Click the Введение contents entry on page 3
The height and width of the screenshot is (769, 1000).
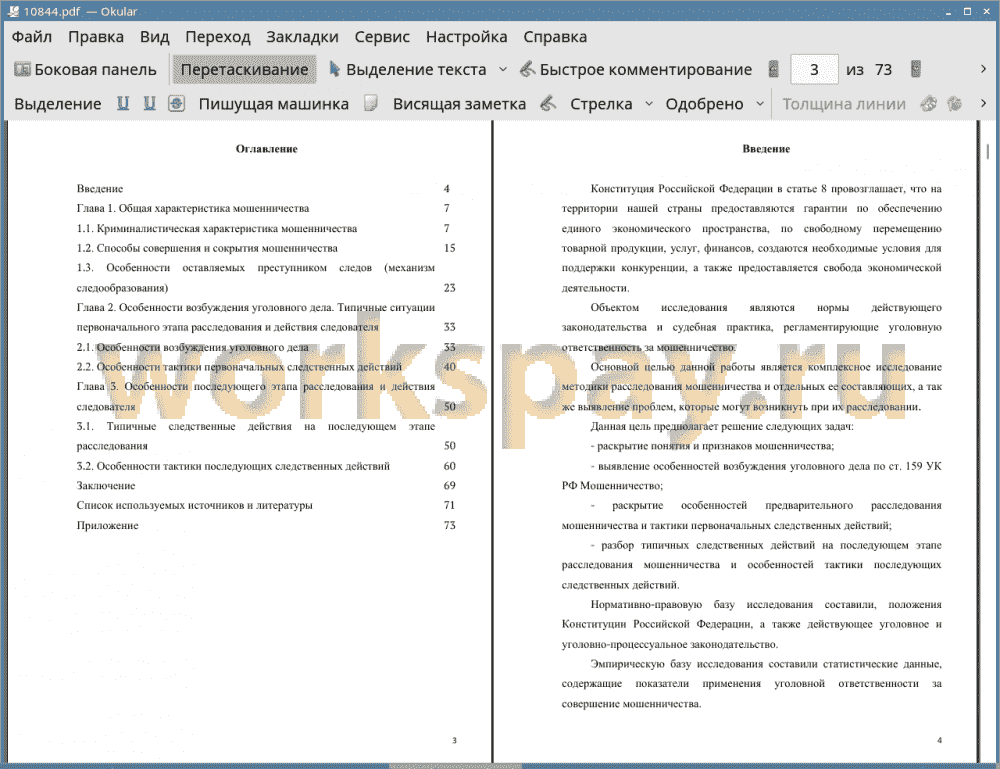pos(100,189)
